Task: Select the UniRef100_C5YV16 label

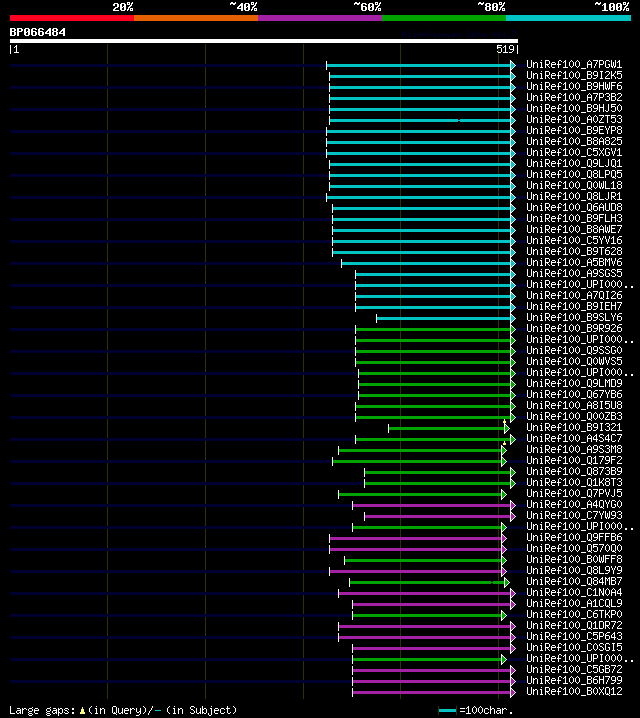Action: click(574, 240)
